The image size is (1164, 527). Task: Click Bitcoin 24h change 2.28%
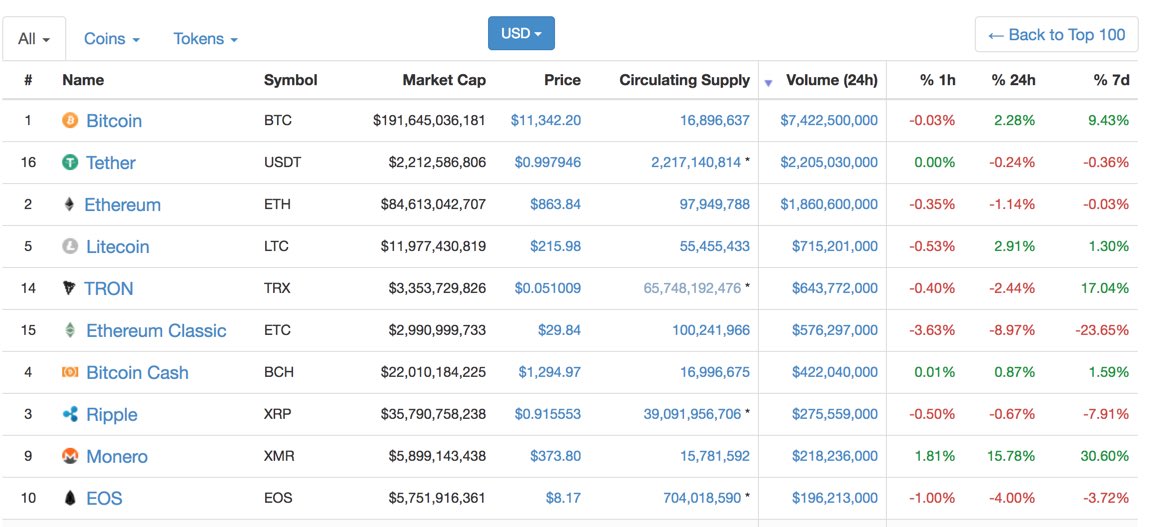tap(1016, 120)
